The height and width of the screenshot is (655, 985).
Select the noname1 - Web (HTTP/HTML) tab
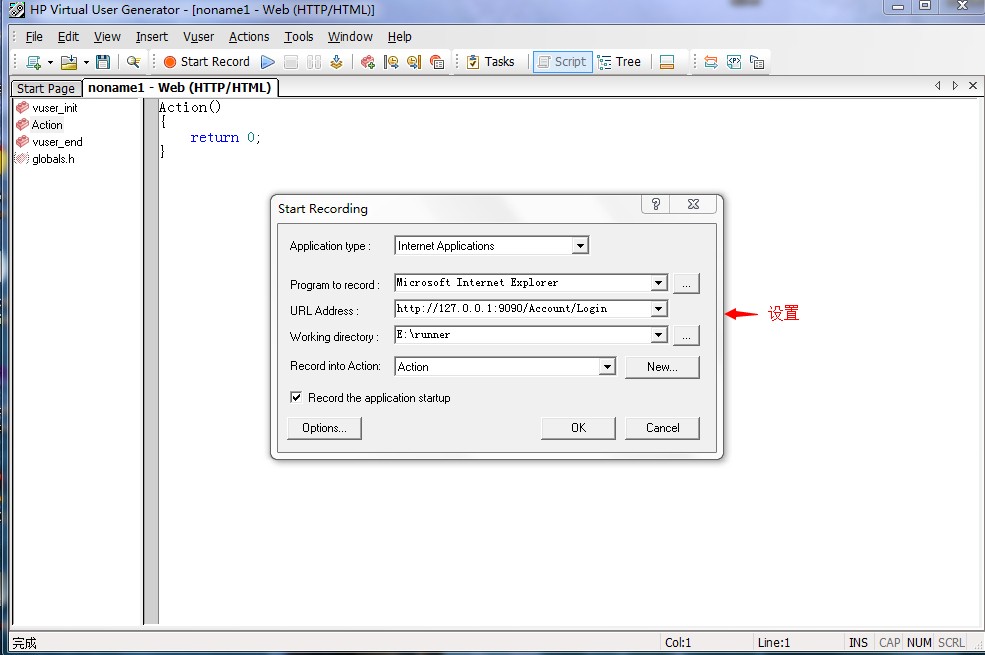tap(180, 88)
